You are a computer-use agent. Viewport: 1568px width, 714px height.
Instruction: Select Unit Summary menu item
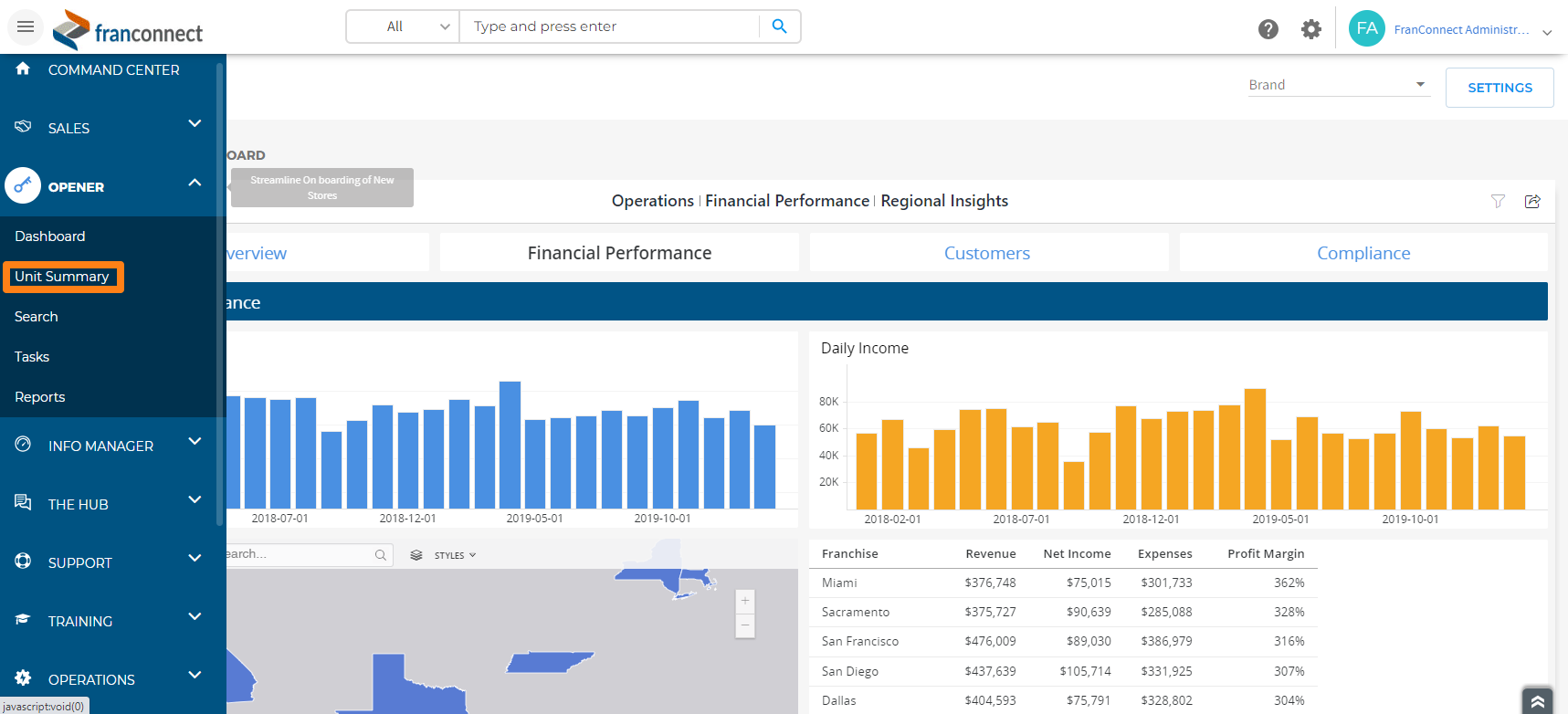click(x=62, y=277)
